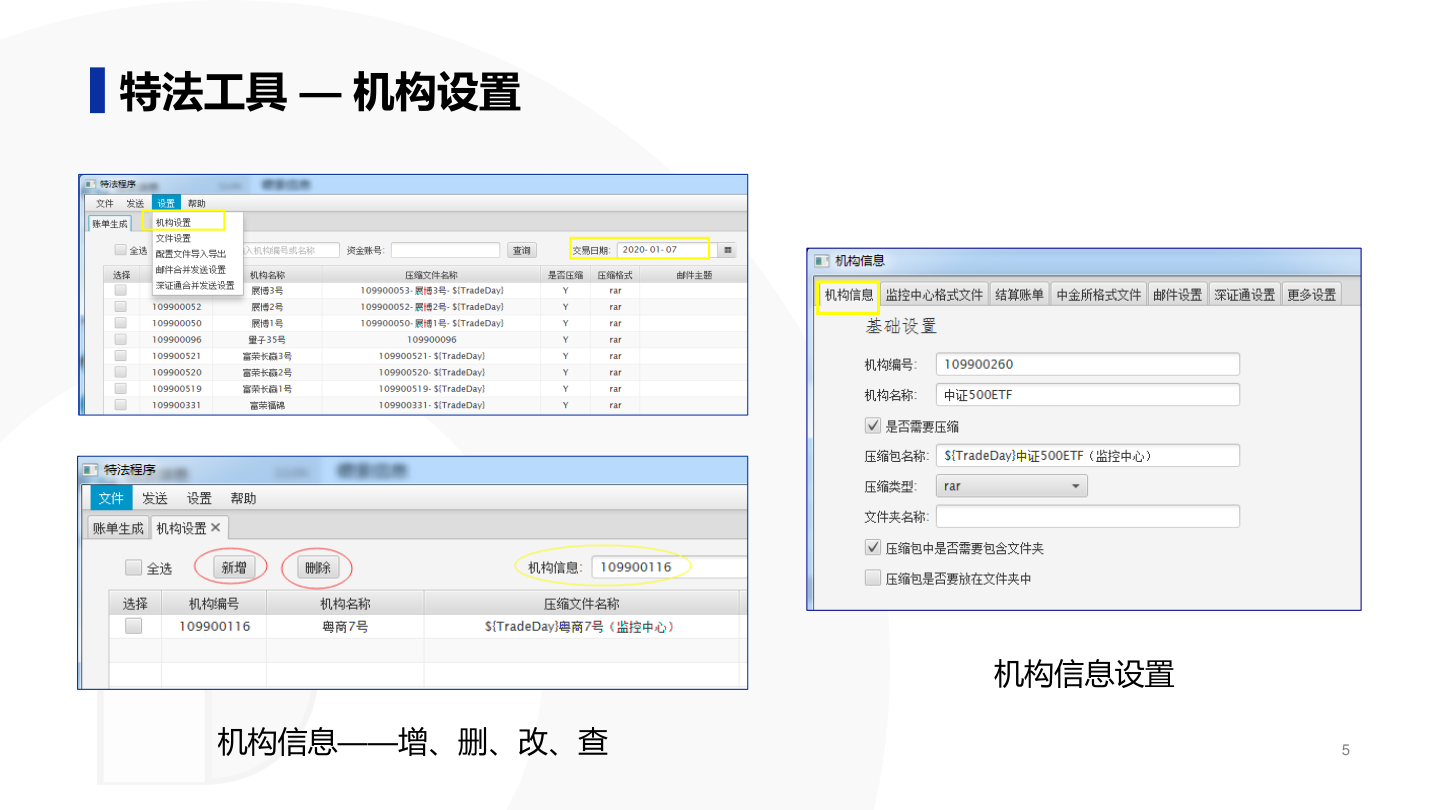1440x810 pixels.
Task: Show the 更多设置 tab
Action: pyautogui.click(x=1311, y=295)
